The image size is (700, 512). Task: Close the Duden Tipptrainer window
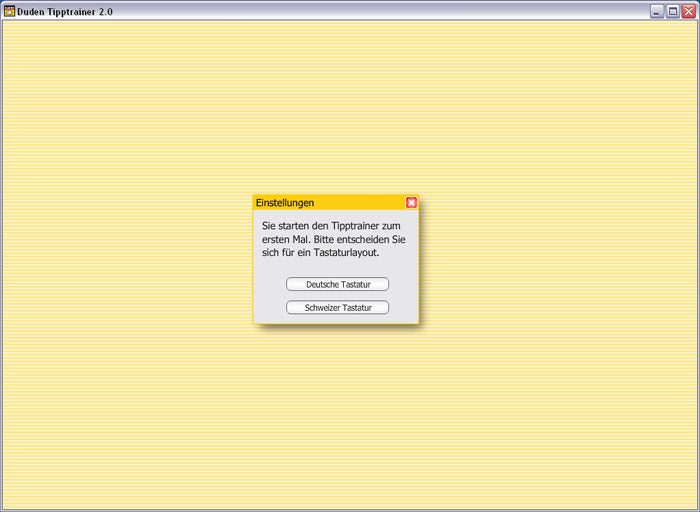click(x=689, y=11)
